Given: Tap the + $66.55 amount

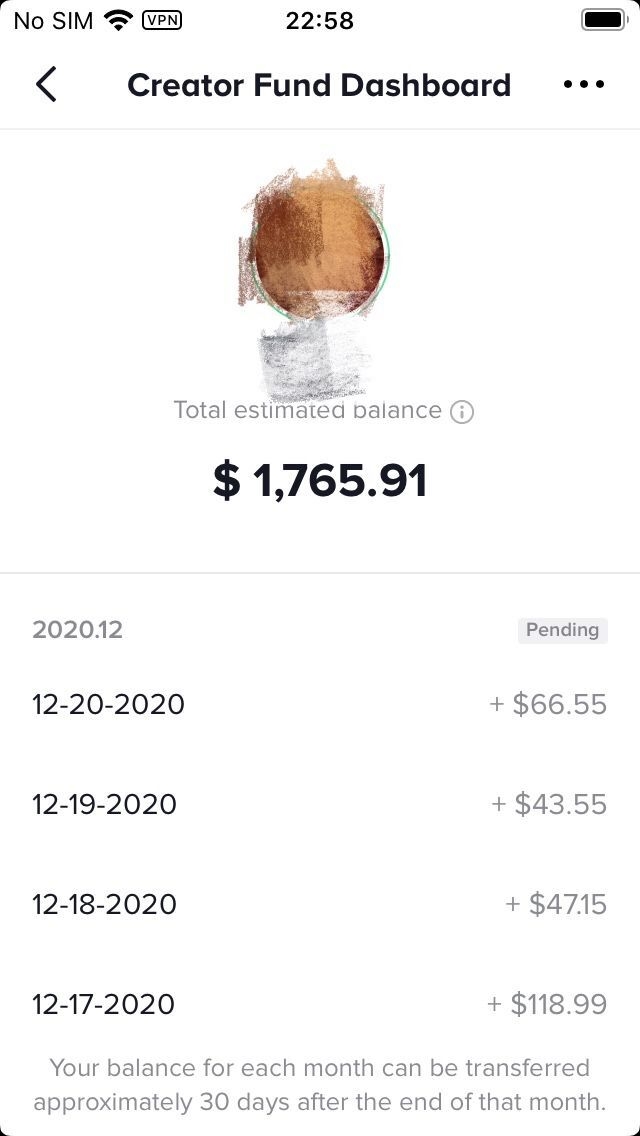Looking at the screenshot, I should 548,704.
